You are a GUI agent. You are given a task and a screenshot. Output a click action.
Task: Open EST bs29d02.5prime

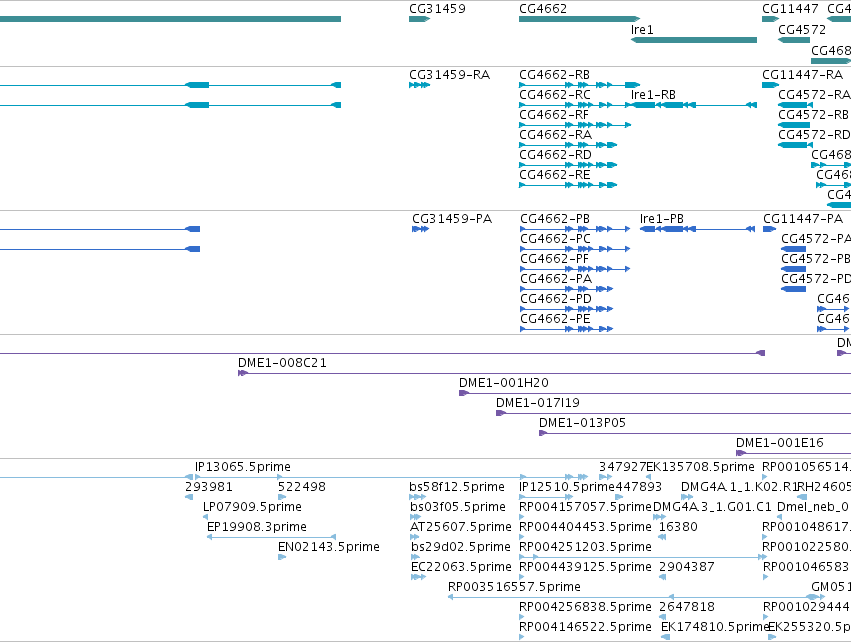(x=461, y=548)
